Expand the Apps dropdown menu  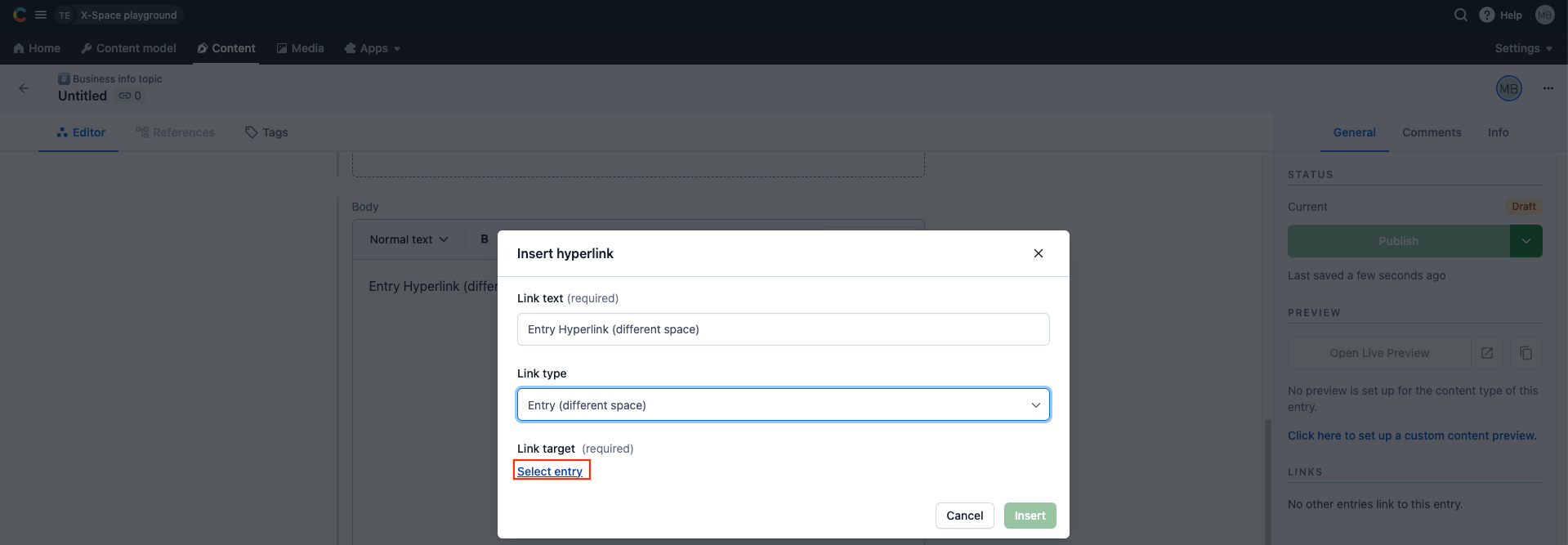point(373,48)
